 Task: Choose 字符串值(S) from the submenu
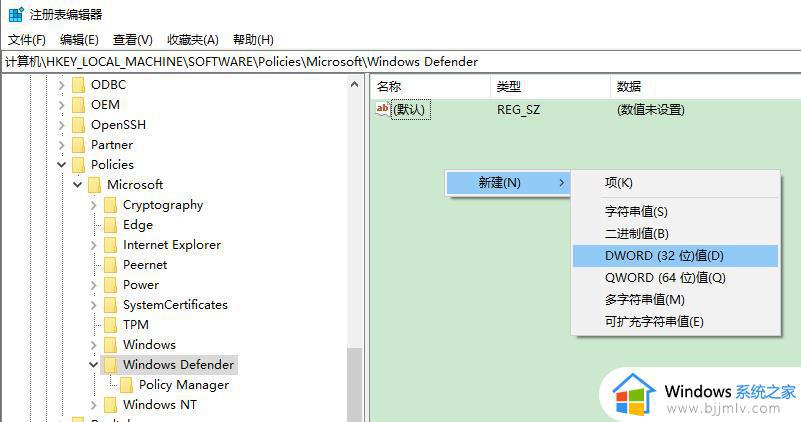point(675,212)
